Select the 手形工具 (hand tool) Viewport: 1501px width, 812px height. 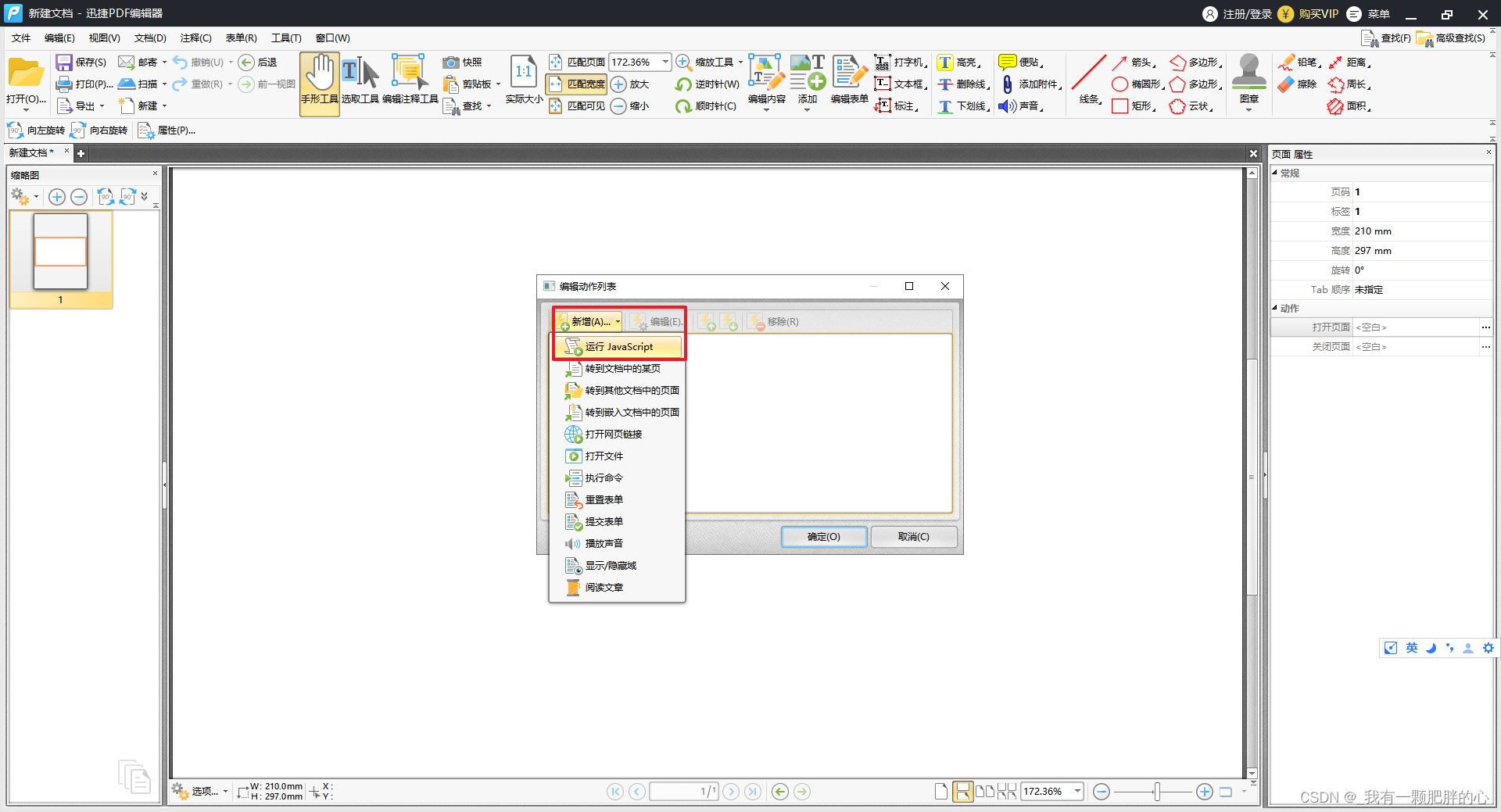(x=319, y=82)
